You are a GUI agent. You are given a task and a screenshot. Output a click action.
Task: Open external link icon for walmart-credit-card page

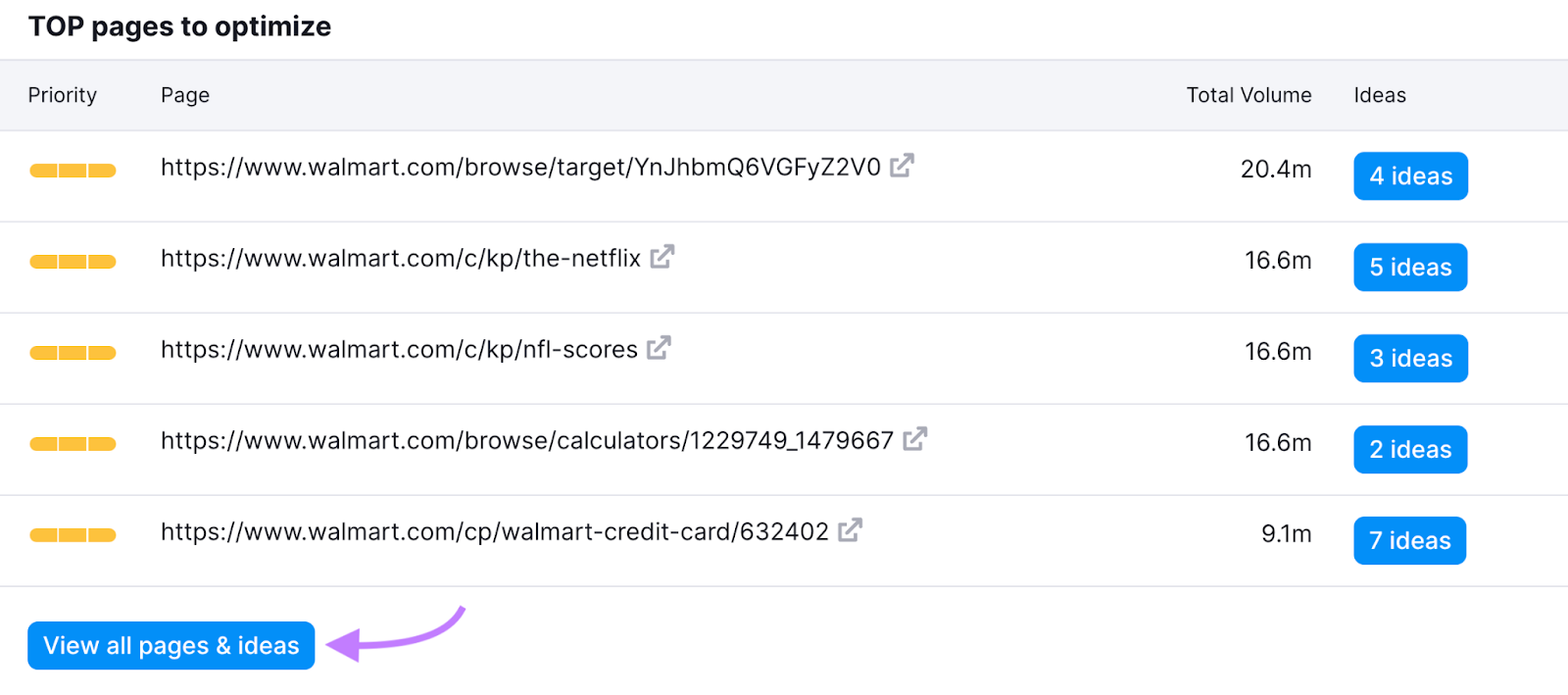tap(850, 530)
